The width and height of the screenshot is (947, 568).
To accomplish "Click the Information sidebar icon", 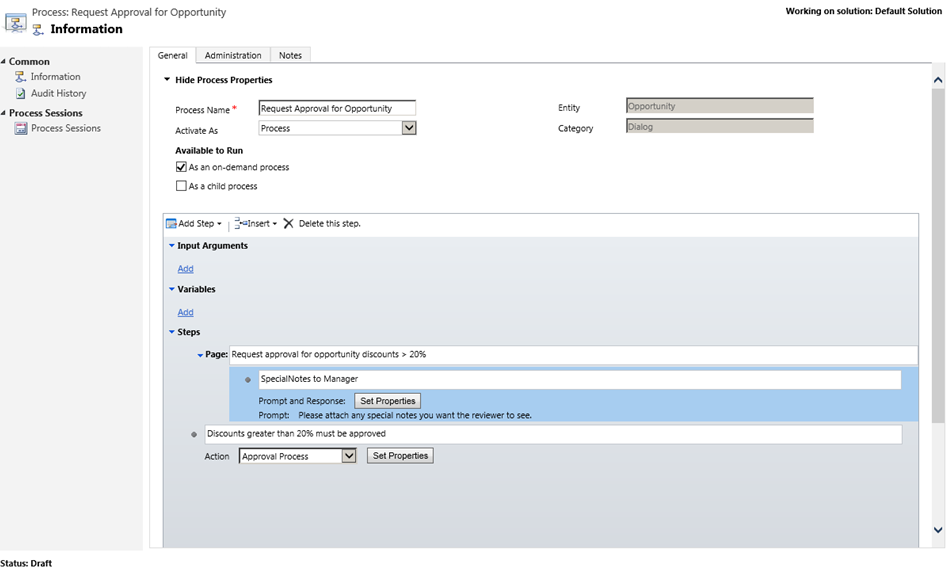I will 21,77.
